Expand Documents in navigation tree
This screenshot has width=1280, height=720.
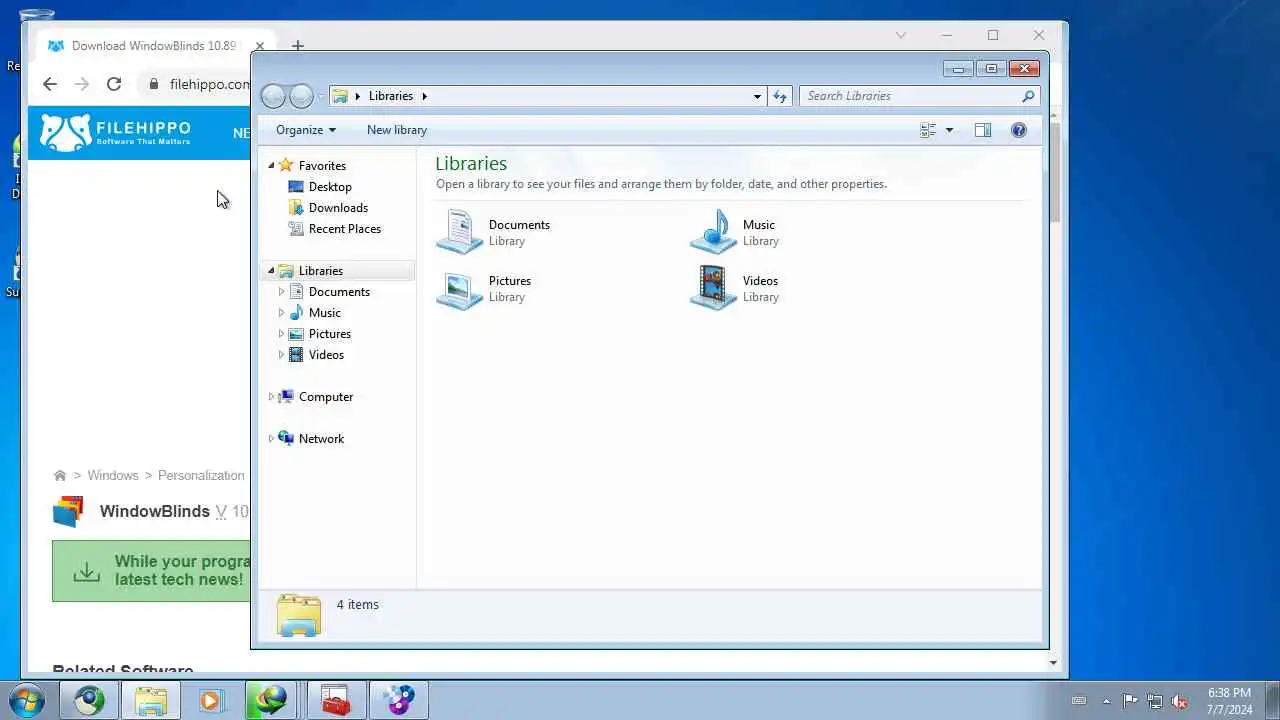pyautogui.click(x=281, y=292)
